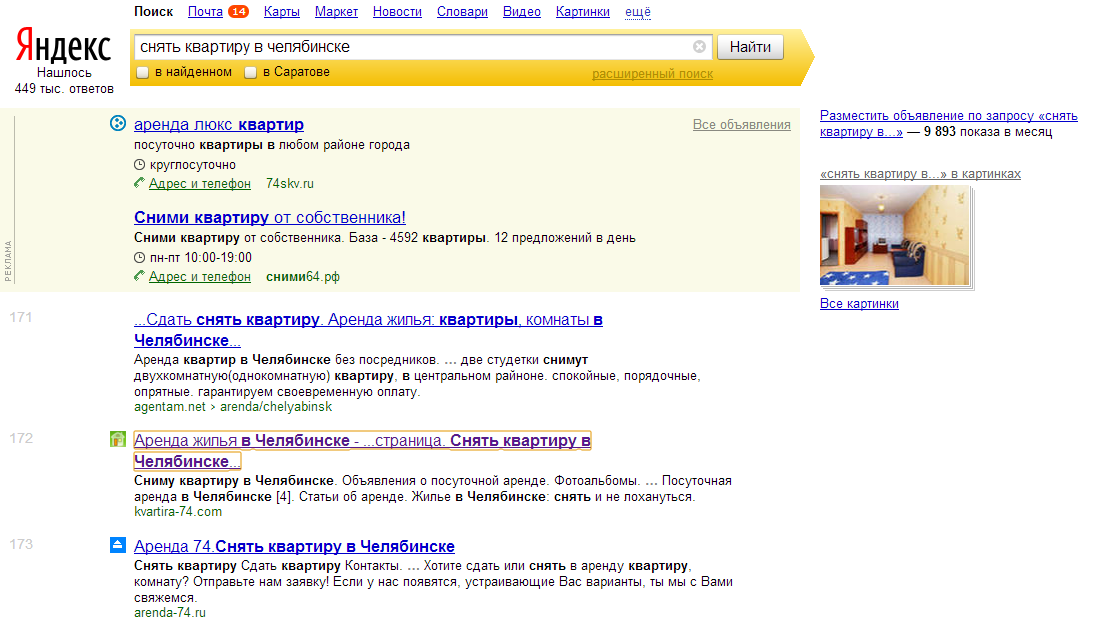Click the Yandex logo
This screenshot has height=627, width=1100.
click(x=63, y=46)
